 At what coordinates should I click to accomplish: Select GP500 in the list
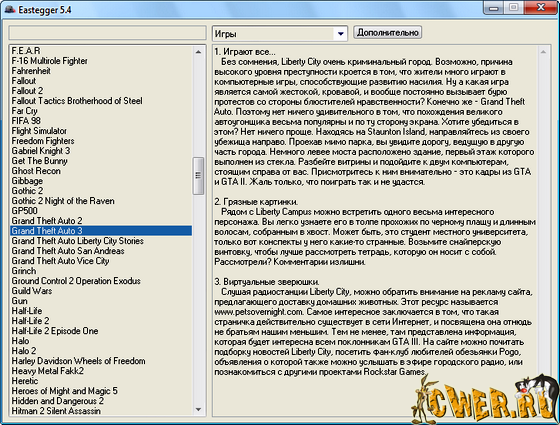(x=101, y=211)
